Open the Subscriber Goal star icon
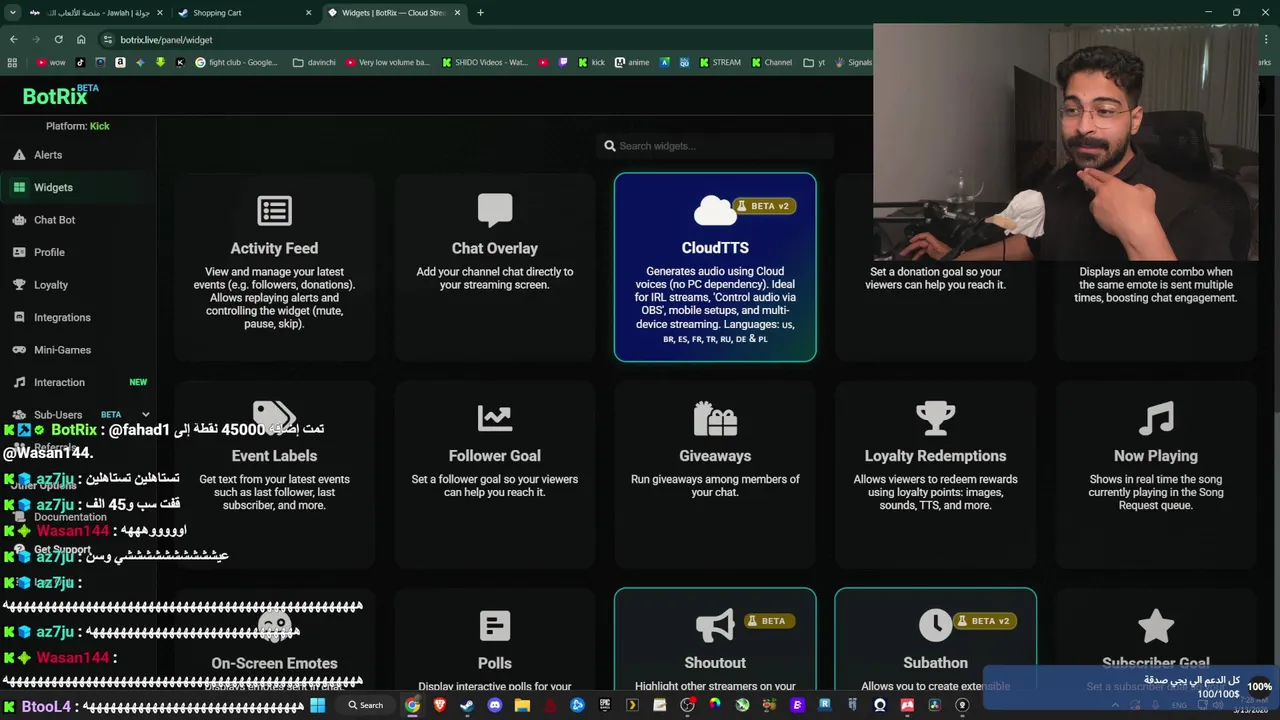The height and width of the screenshot is (720, 1280). pyautogui.click(x=1156, y=626)
